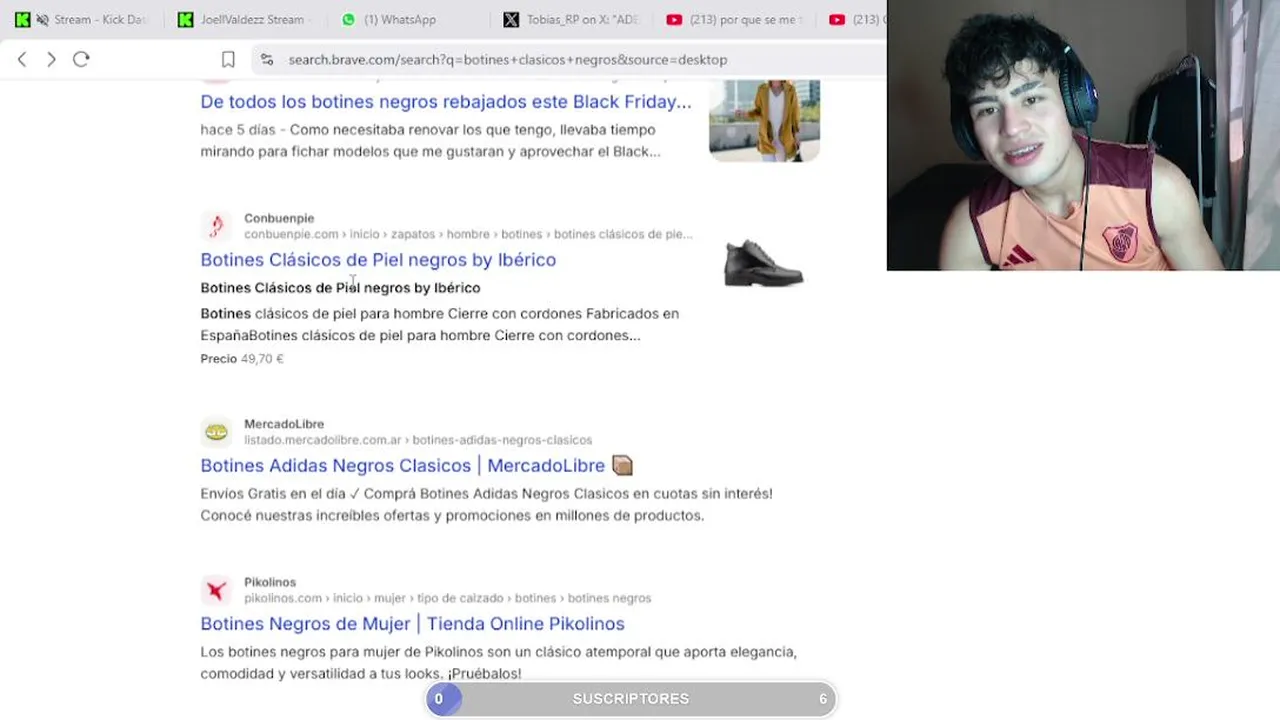The height and width of the screenshot is (720, 1280).
Task: Click the 'MercadoLibre' site name label
Action: coord(284,424)
